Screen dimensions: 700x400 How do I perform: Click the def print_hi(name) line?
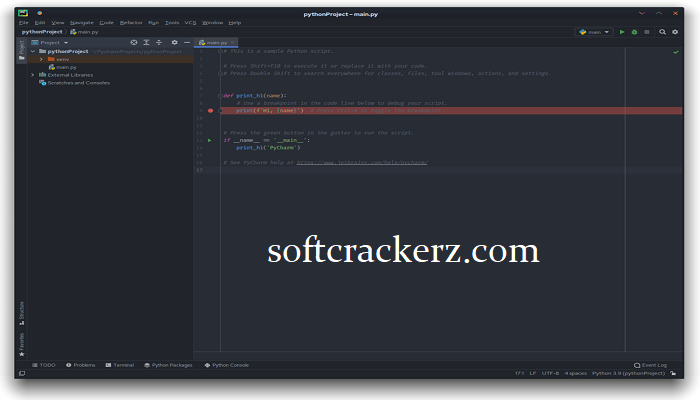pos(255,96)
